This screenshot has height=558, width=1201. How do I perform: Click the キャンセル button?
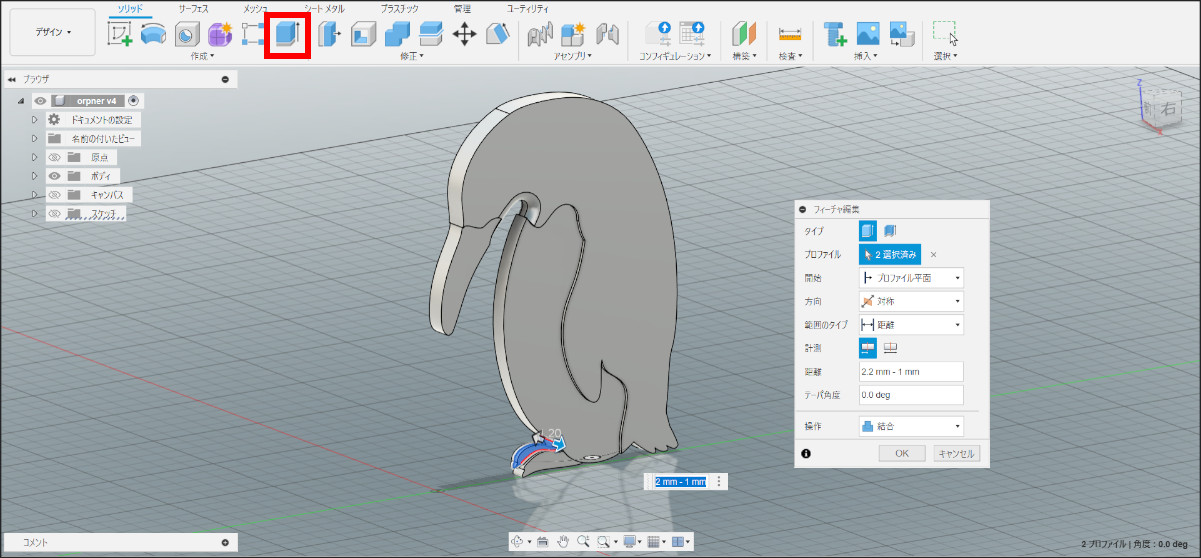click(x=956, y=453)
